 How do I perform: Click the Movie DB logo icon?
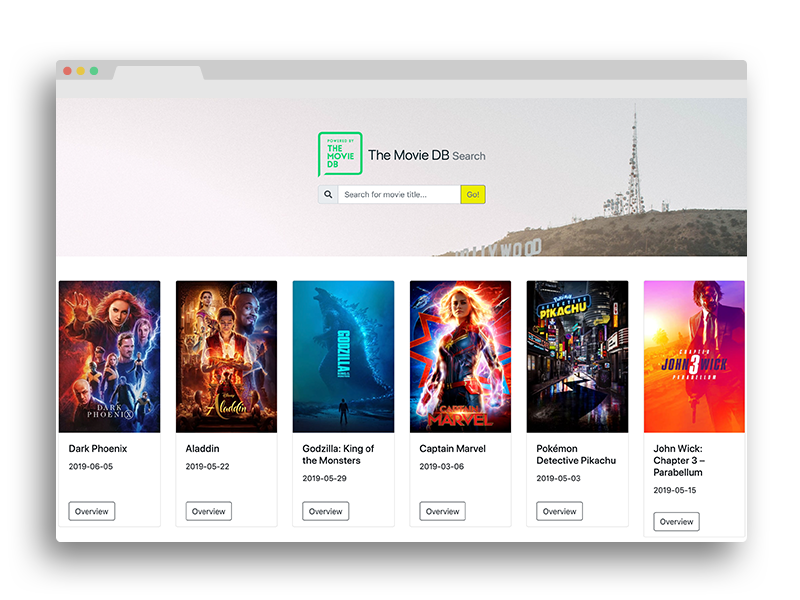[x=340, y=155]
